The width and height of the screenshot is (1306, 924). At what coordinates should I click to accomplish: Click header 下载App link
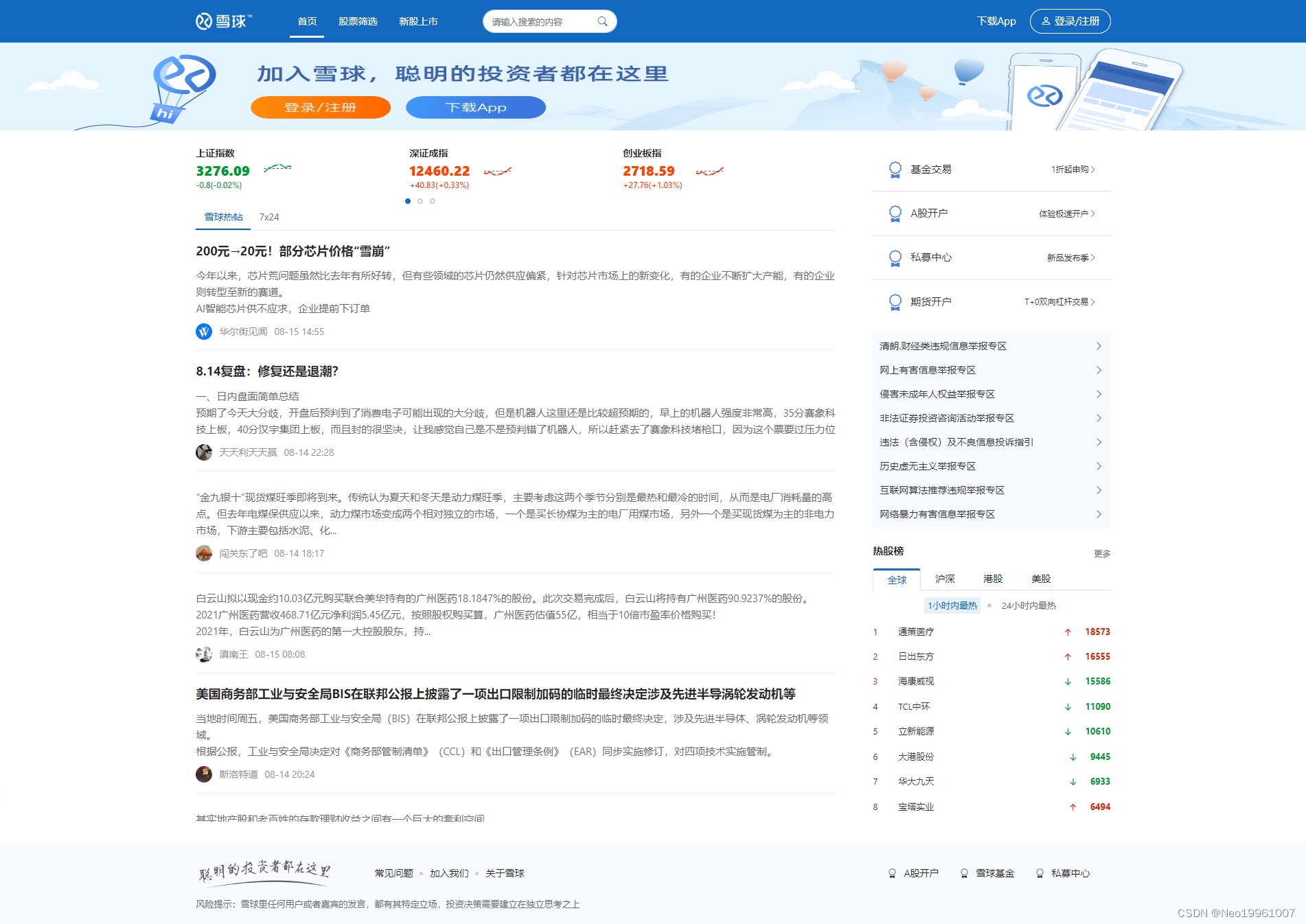pos(996,21)
